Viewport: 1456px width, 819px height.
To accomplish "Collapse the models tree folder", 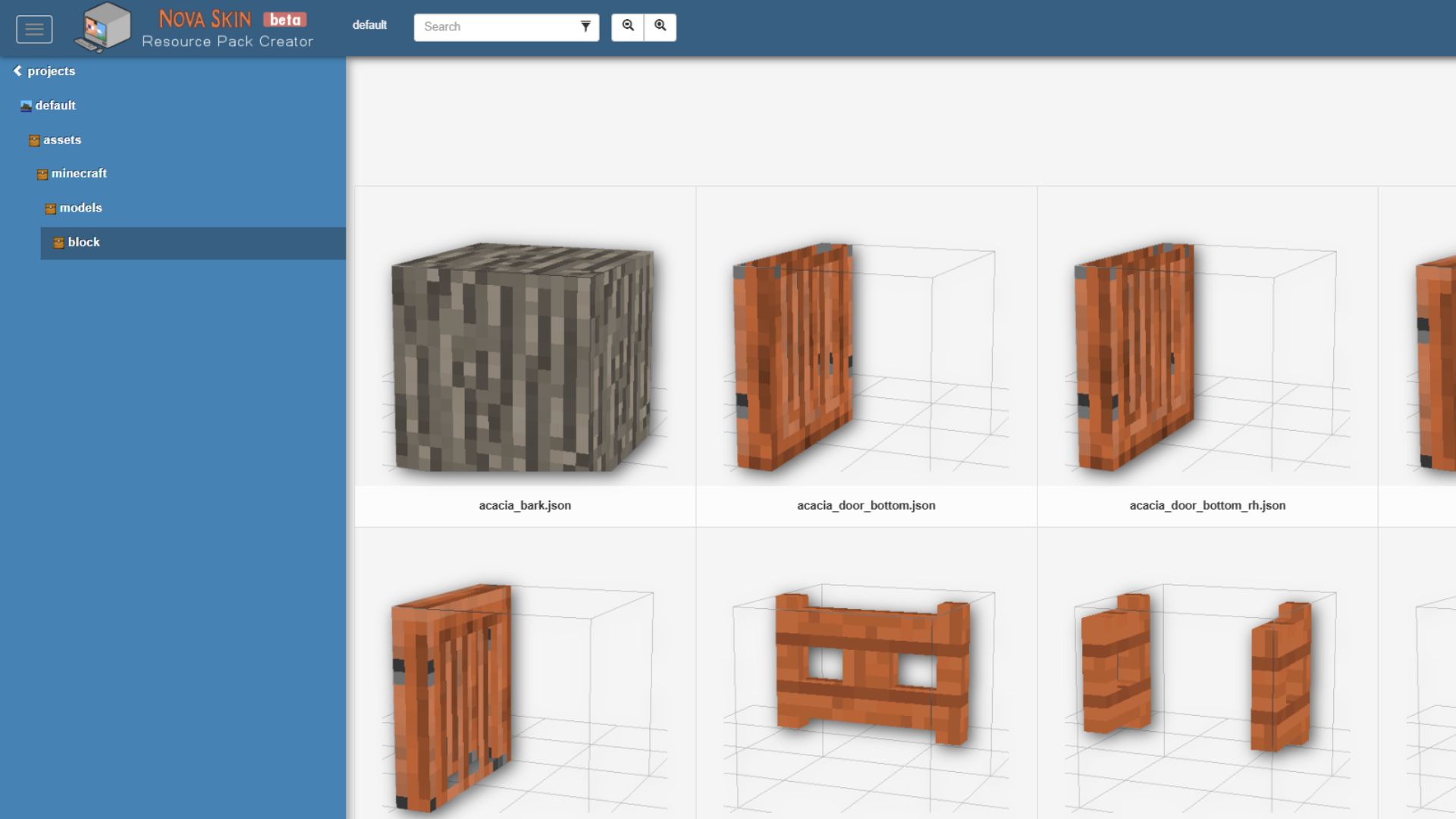I will tap(80, 208).
